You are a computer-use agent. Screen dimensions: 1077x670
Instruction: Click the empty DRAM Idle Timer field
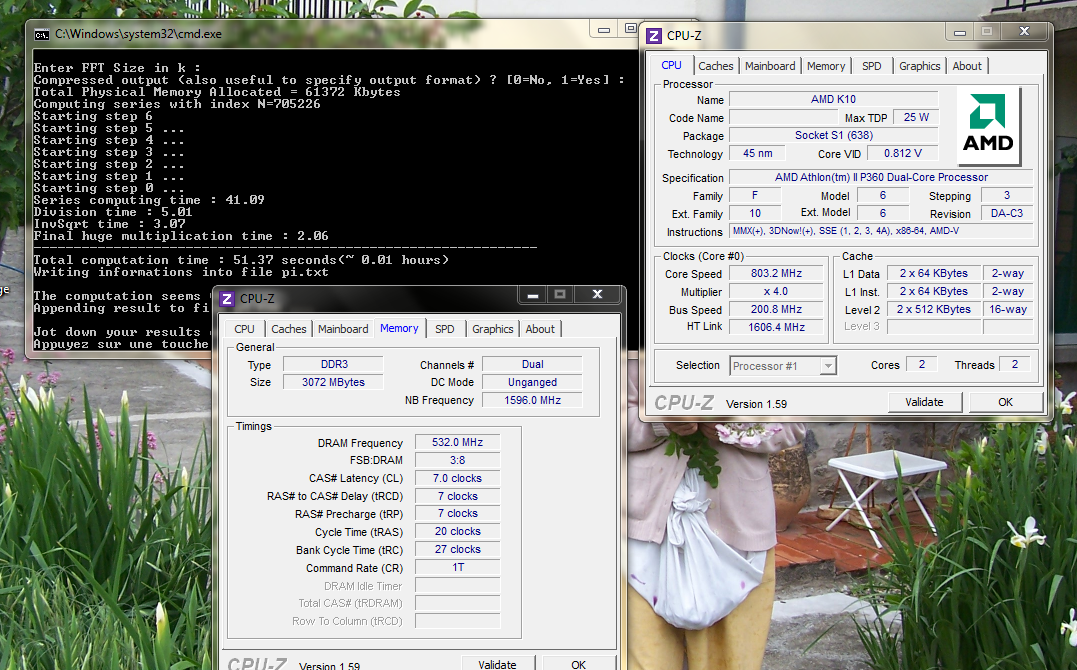(x=457, y=585)
